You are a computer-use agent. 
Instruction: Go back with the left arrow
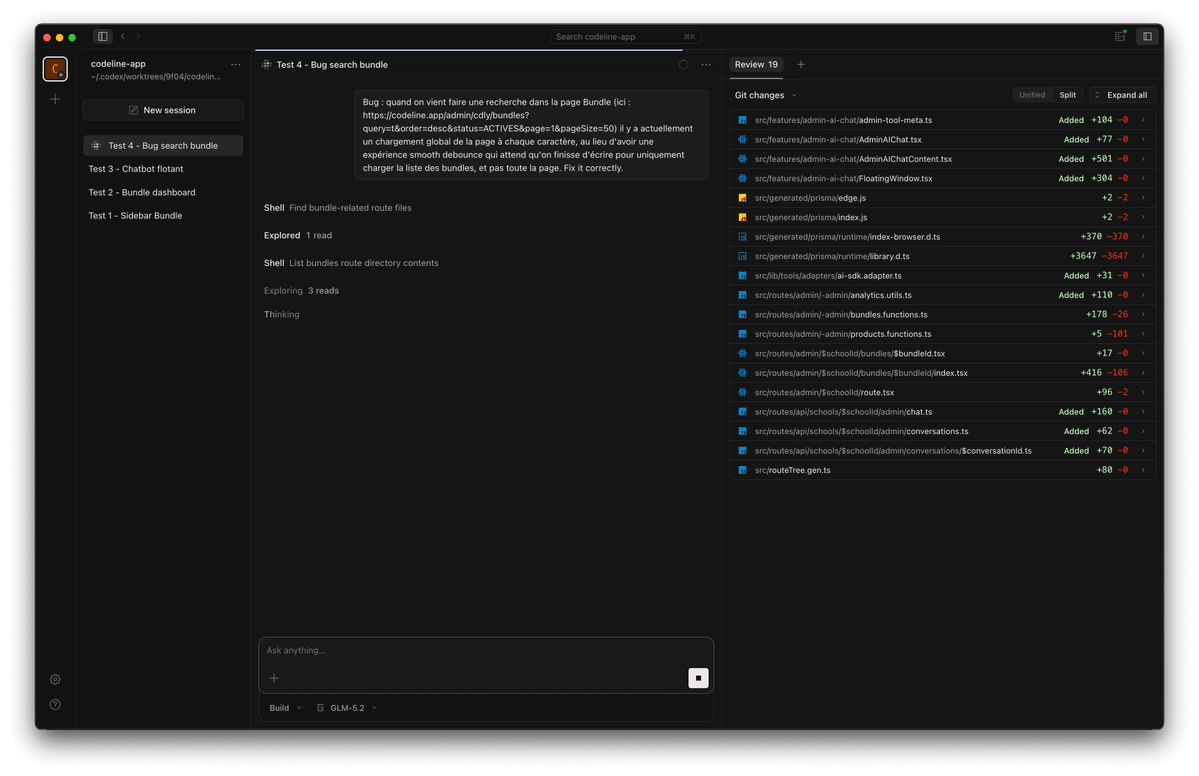coord(122,36)
